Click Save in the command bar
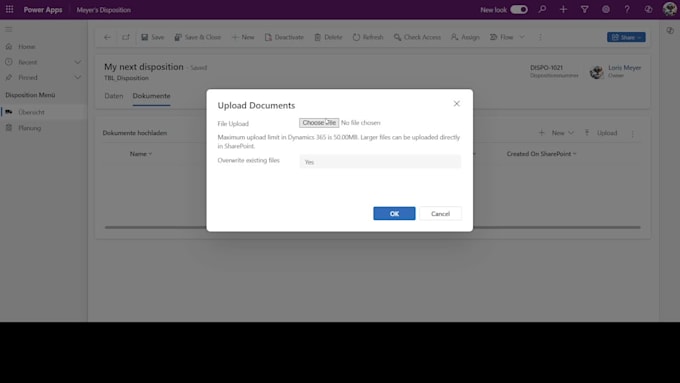 (x=153, y=37)
